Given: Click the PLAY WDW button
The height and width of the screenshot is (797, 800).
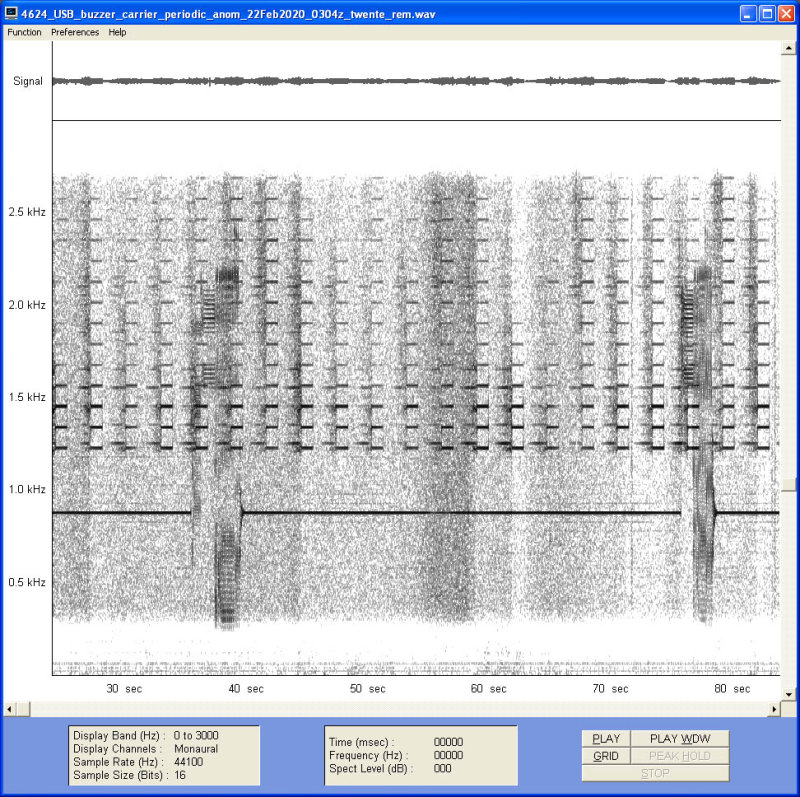Looking at the screenshot, I should click(x=680, y=738).
